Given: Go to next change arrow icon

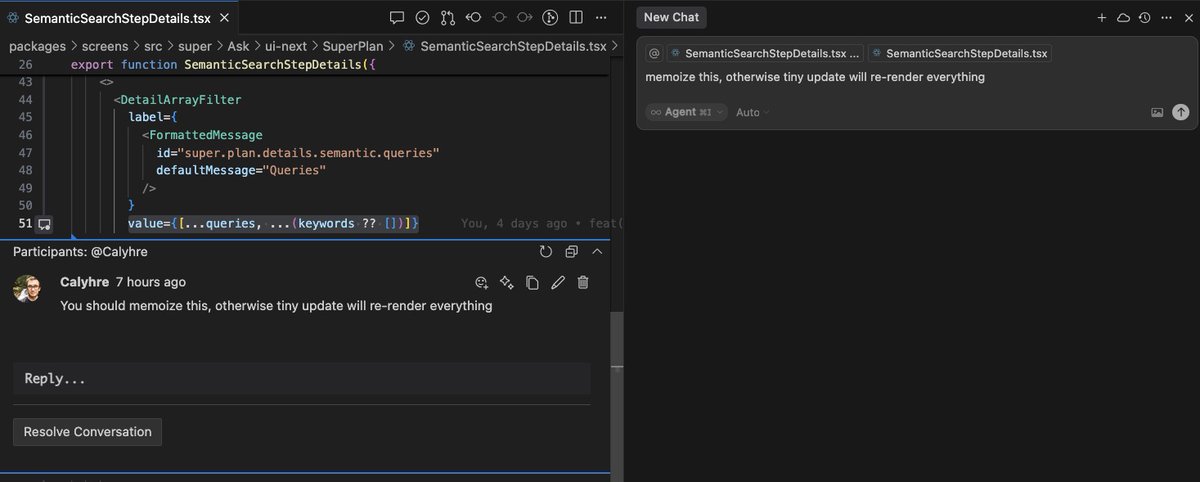Looking at the screenshot, I should click(x=524, y=17).
